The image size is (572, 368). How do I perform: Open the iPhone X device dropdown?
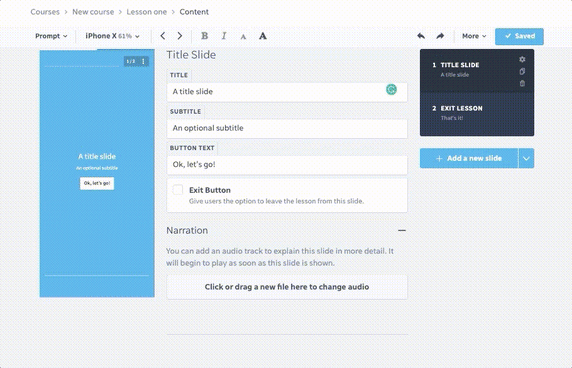[x=112, y=36]
